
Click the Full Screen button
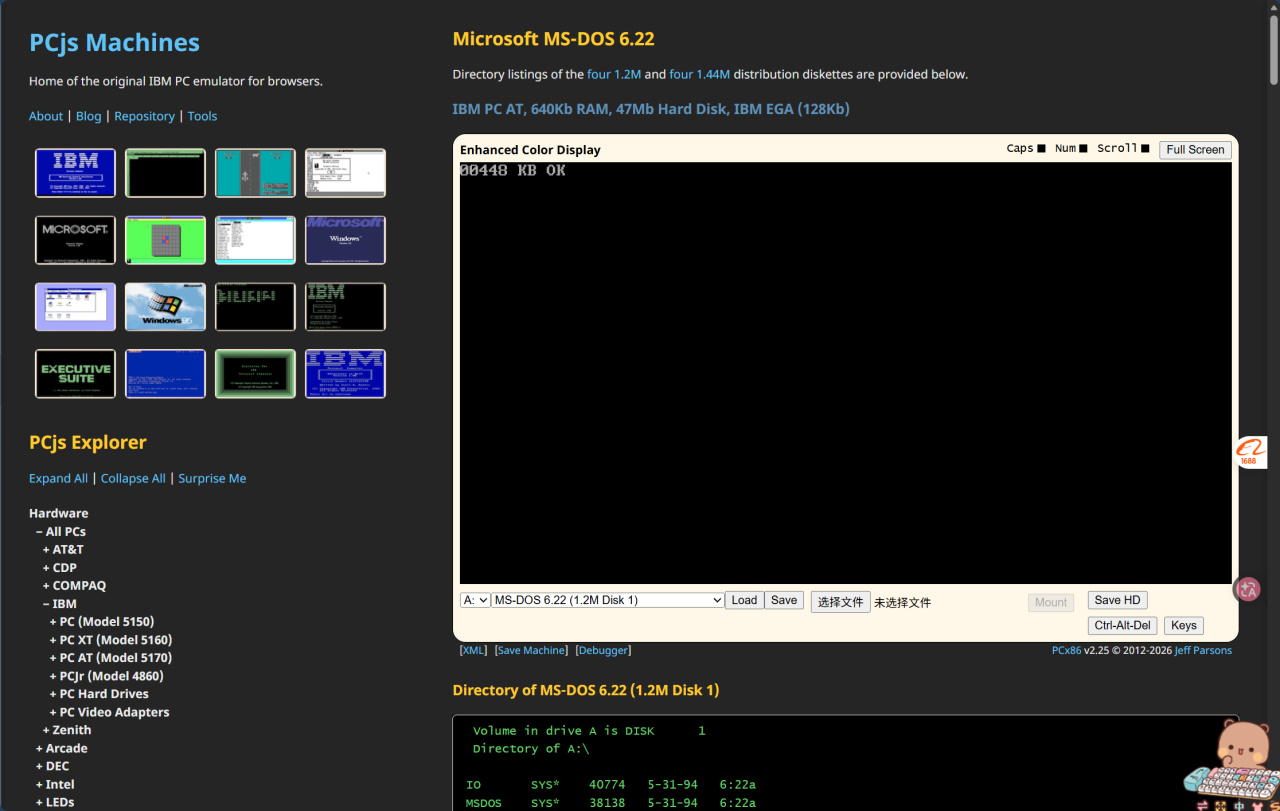(1195, 149)
